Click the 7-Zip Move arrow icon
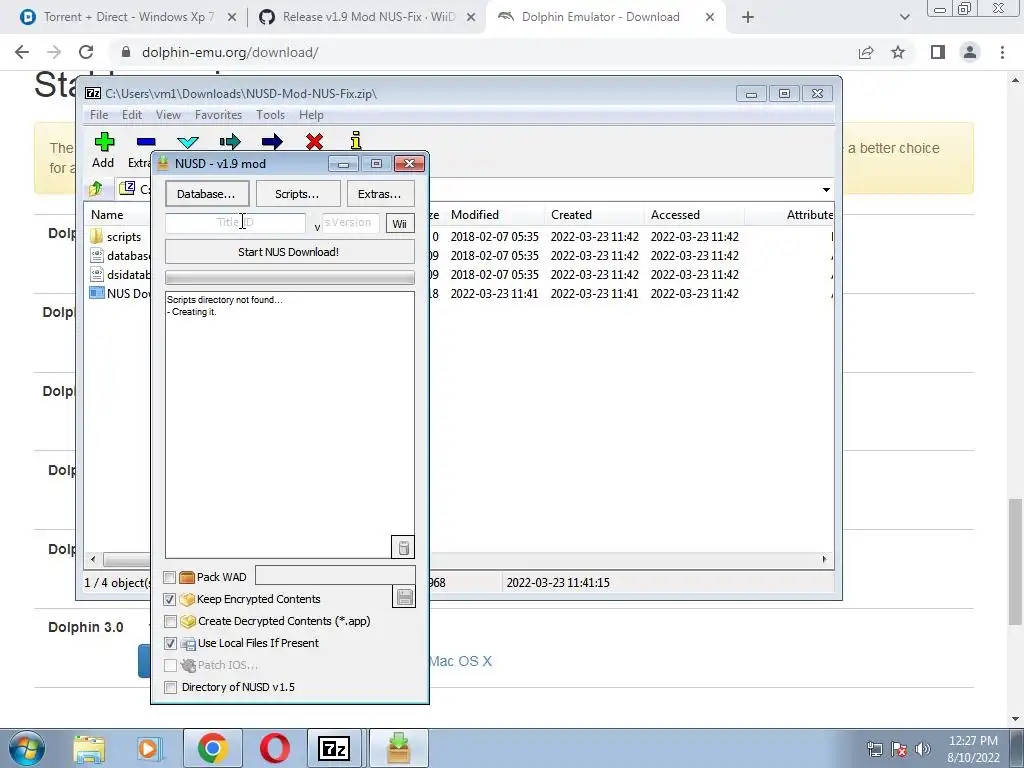Screen dimensions: 1024x768 pyautogui.click(x=272, y=142)
